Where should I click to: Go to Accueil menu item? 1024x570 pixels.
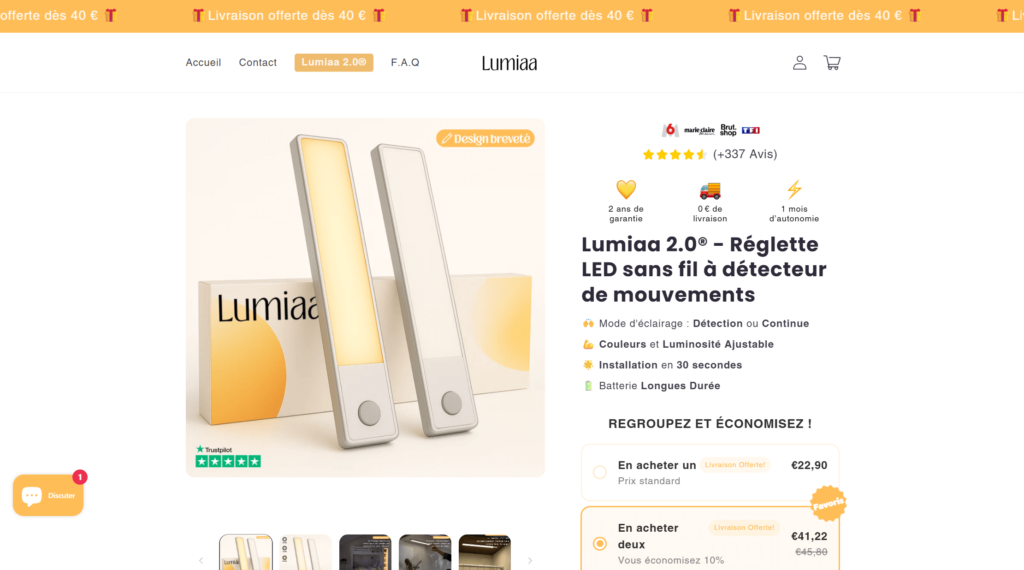[203, 63]
